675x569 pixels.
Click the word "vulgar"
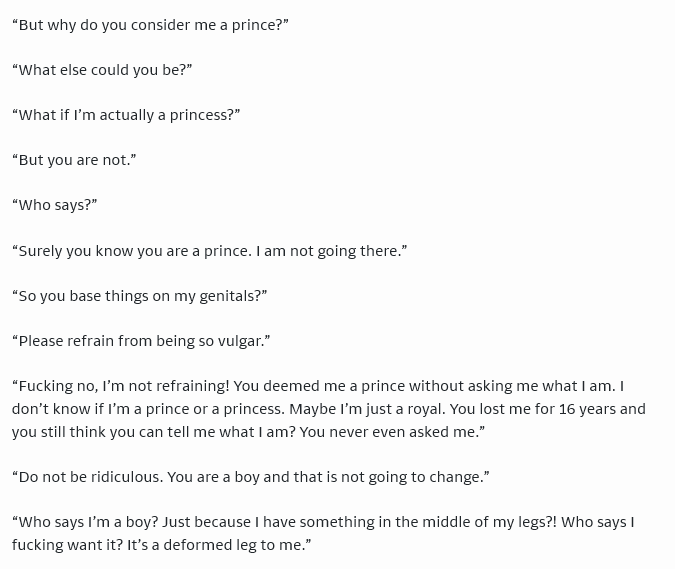click(240, 341)
